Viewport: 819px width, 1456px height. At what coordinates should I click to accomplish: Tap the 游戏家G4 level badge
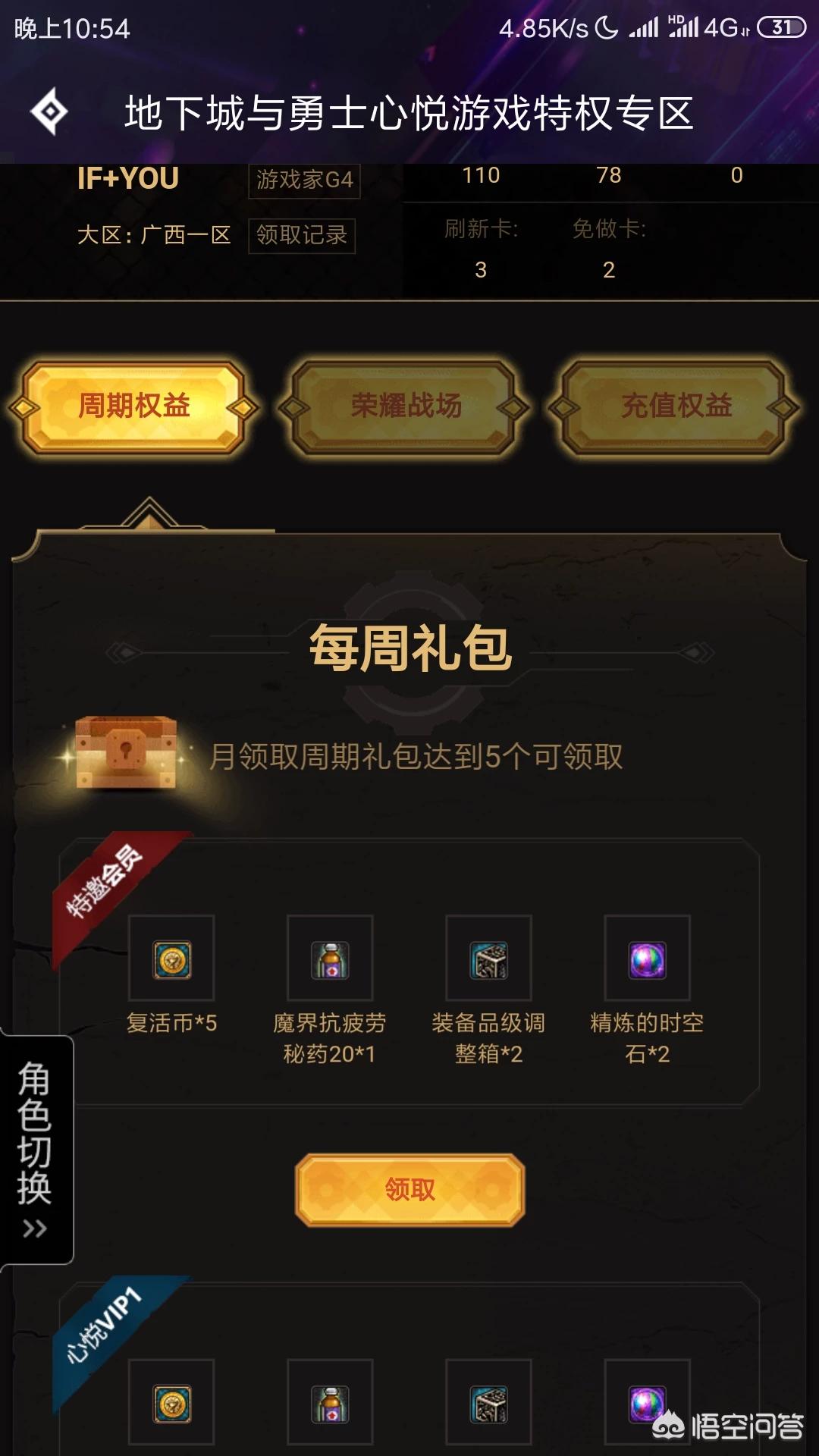pyautogui.click(x=304, y=180)
